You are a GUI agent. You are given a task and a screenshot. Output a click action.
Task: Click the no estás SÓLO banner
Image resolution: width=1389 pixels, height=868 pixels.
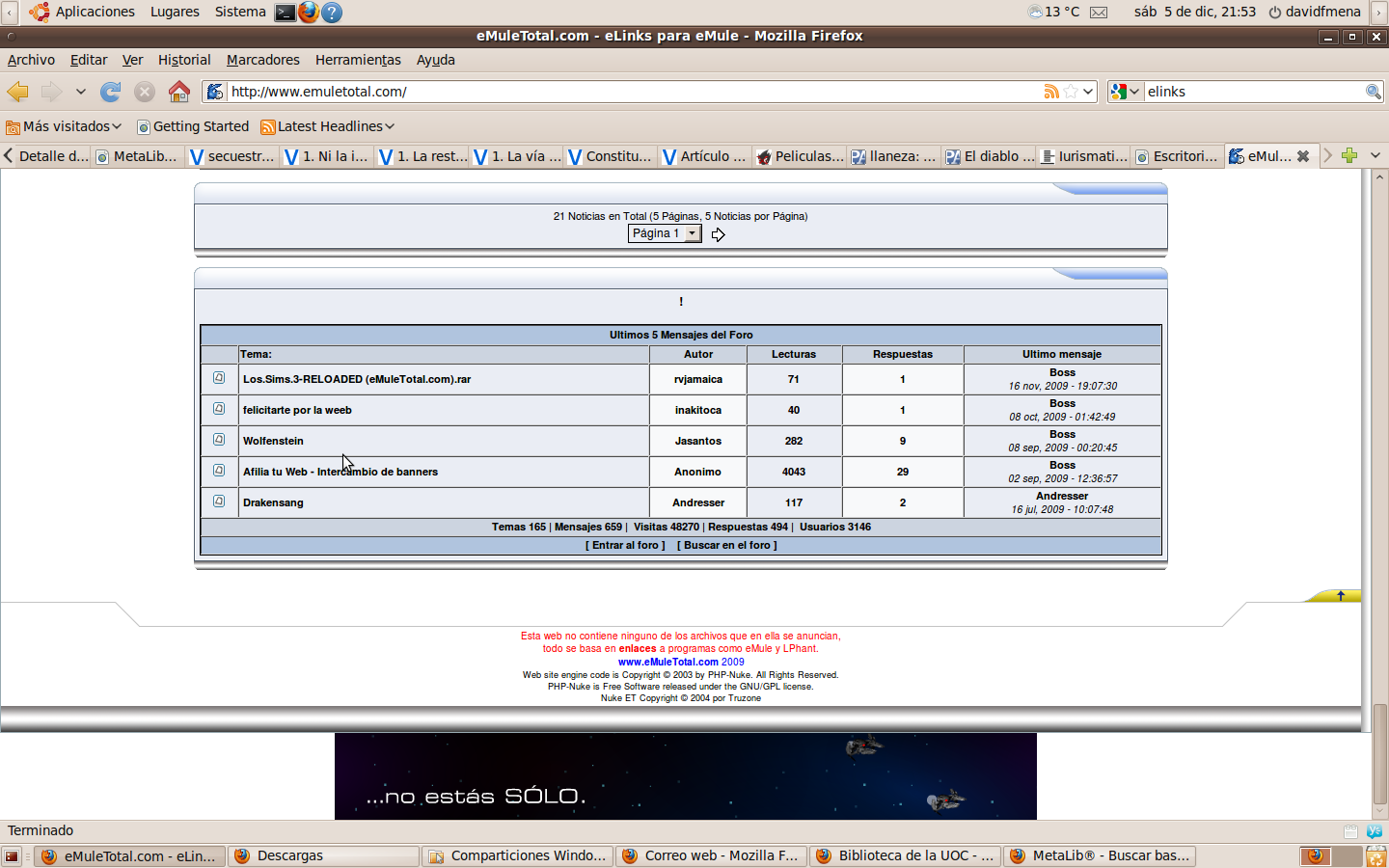pos(686,776)
